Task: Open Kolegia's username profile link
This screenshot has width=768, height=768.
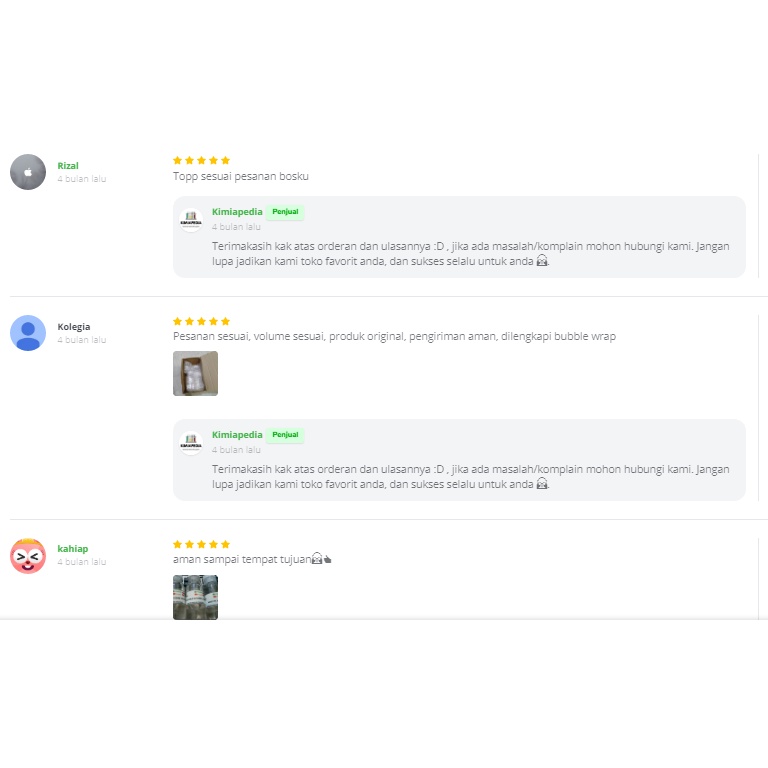Action: (x=74, y=327)
